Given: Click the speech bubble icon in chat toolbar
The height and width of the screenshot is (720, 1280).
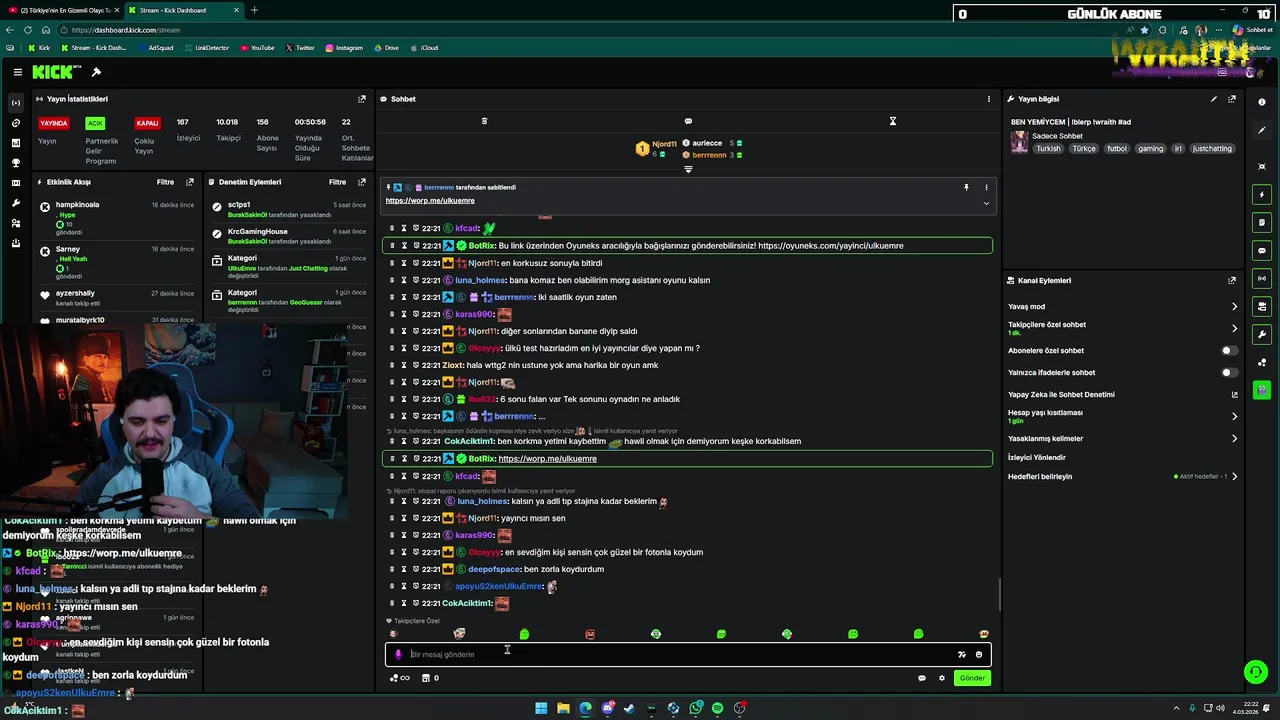Looking at the screenshot, I should pyautogui.click(x=688, y=121).
